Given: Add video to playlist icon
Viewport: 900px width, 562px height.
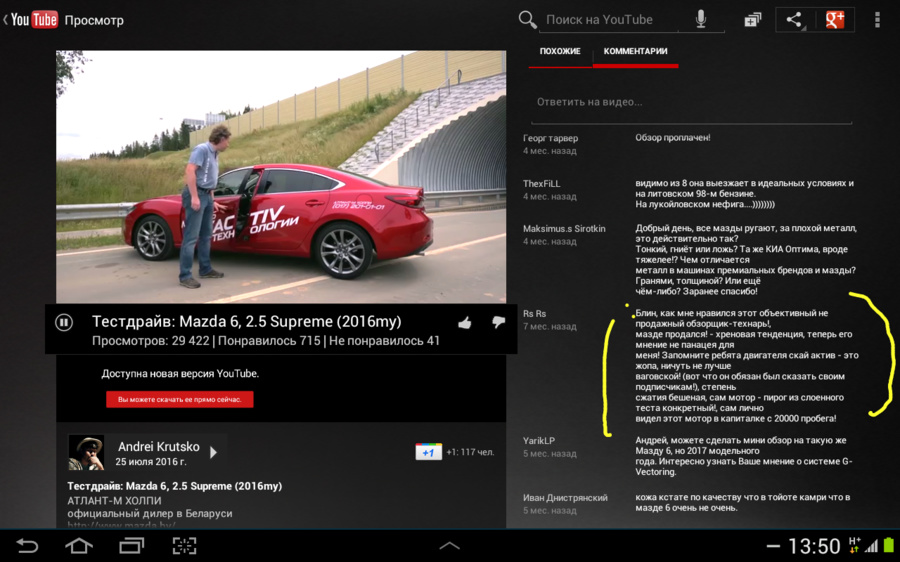Looking at the screenshot, I should coord(752,20).
